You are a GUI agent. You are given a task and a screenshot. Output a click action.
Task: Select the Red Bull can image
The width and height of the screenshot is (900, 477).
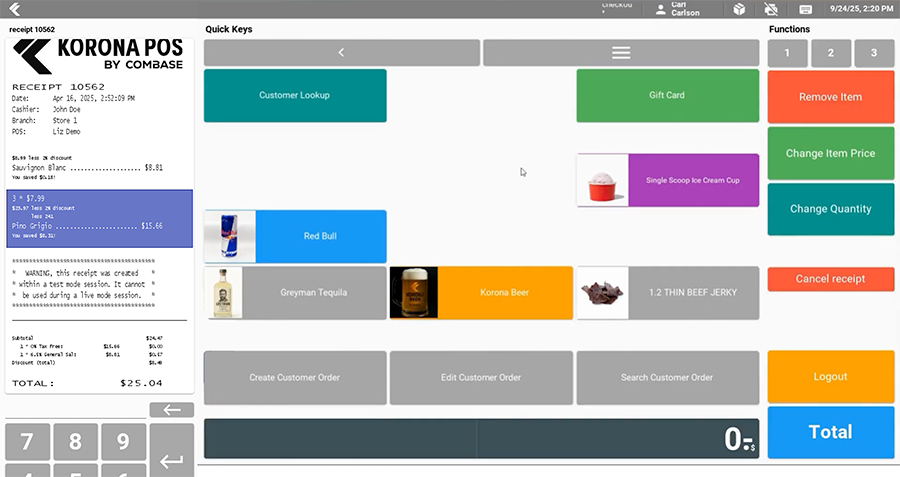230,236
